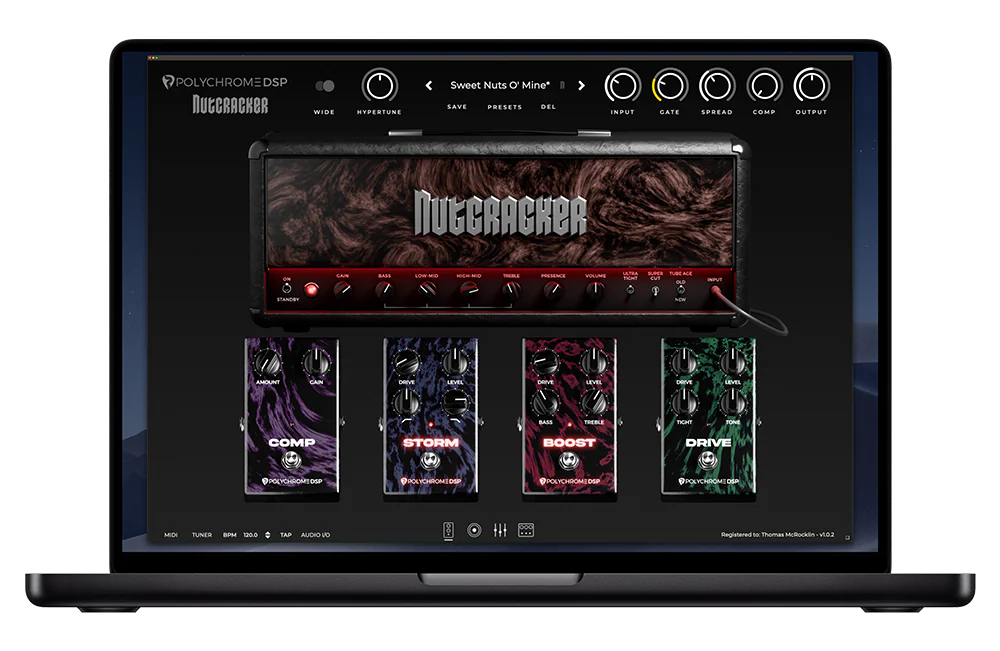Click the amp's red power indicator light
The height and width of the screenshot is (651, 1000).
tap(311, 289)
